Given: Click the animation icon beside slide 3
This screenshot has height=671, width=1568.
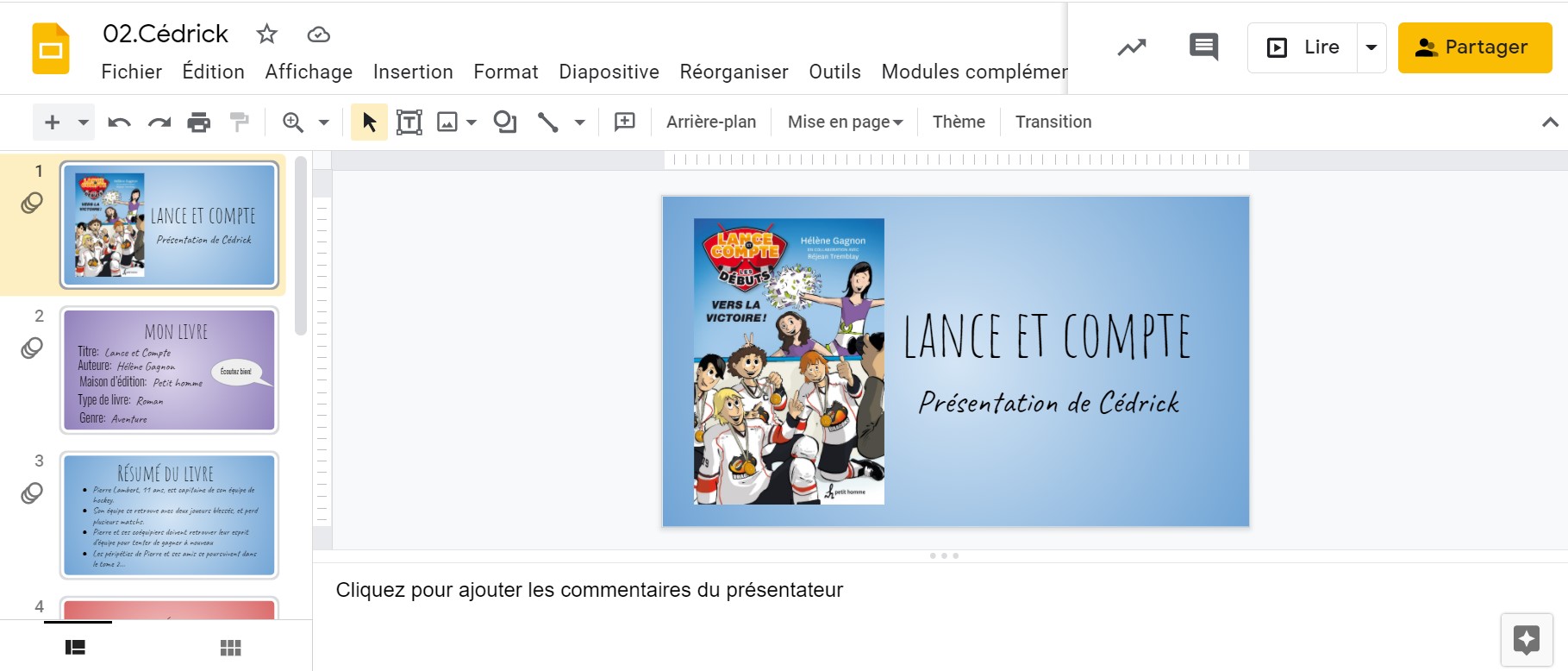Looking at the screenshot, I should click(x=32, y=492).
